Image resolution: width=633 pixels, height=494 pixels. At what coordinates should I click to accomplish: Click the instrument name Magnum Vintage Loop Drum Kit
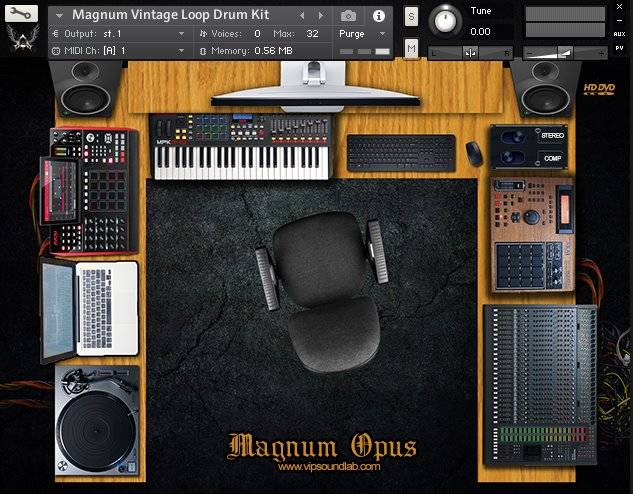tap(170, 15)
